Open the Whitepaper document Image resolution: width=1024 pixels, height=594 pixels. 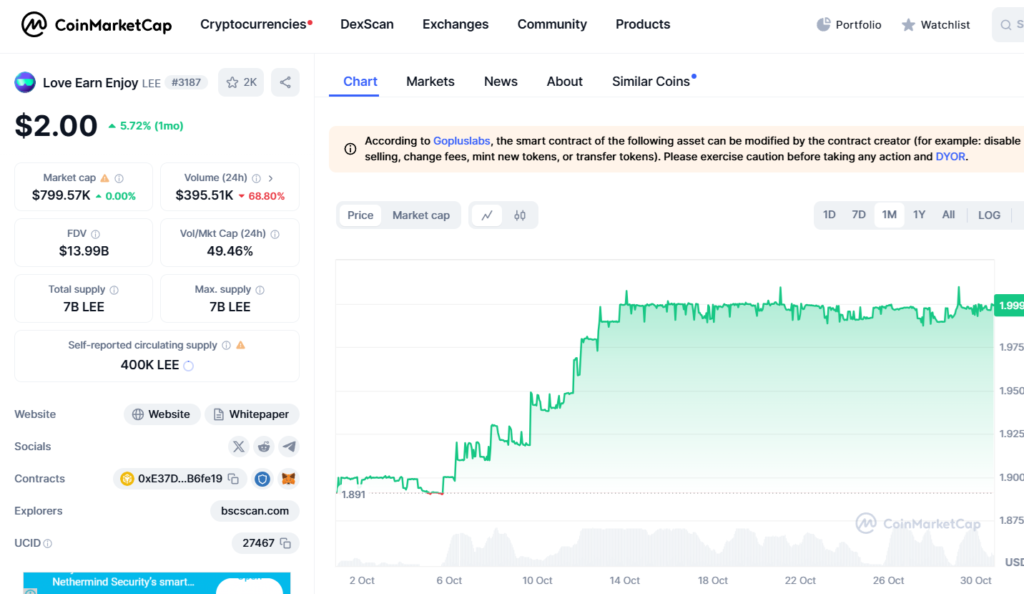[251, 414]
